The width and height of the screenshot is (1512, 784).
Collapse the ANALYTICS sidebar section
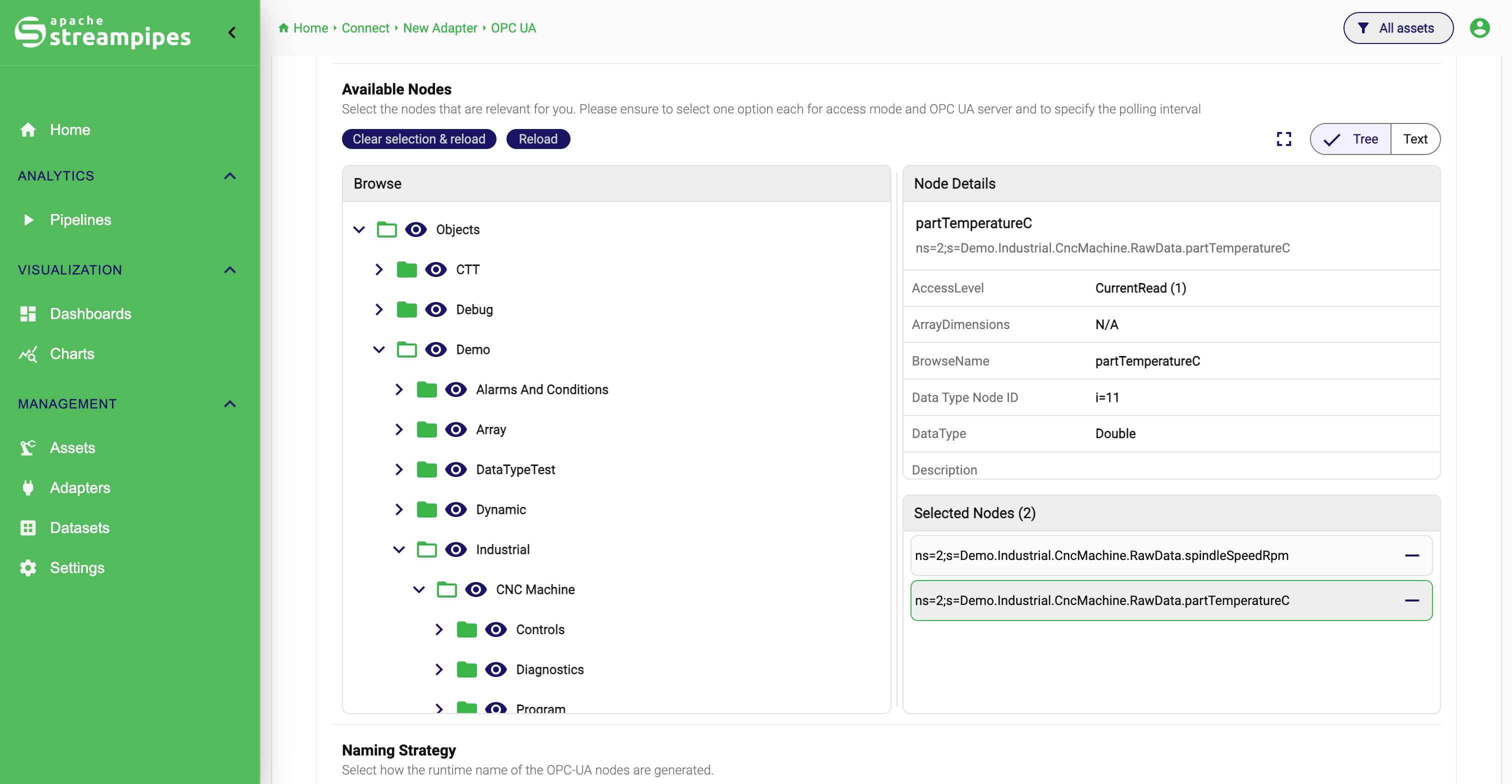(x=229, y=176)
